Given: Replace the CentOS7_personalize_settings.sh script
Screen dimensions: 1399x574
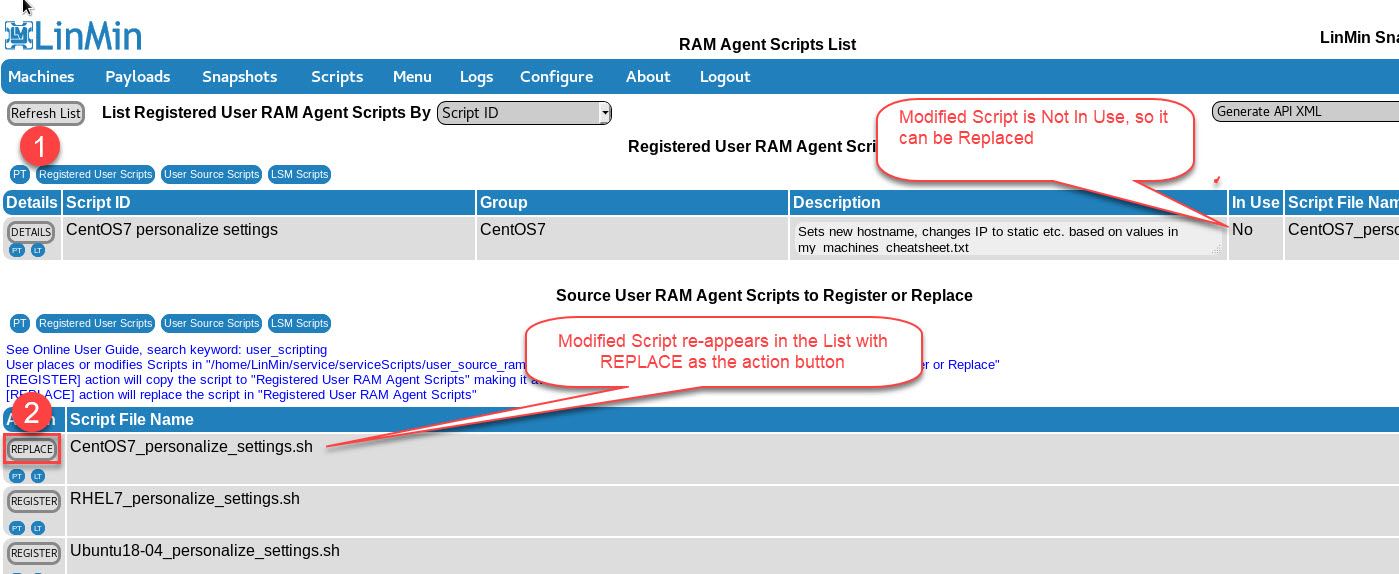Looking at the screenshot, I should 32,449.
